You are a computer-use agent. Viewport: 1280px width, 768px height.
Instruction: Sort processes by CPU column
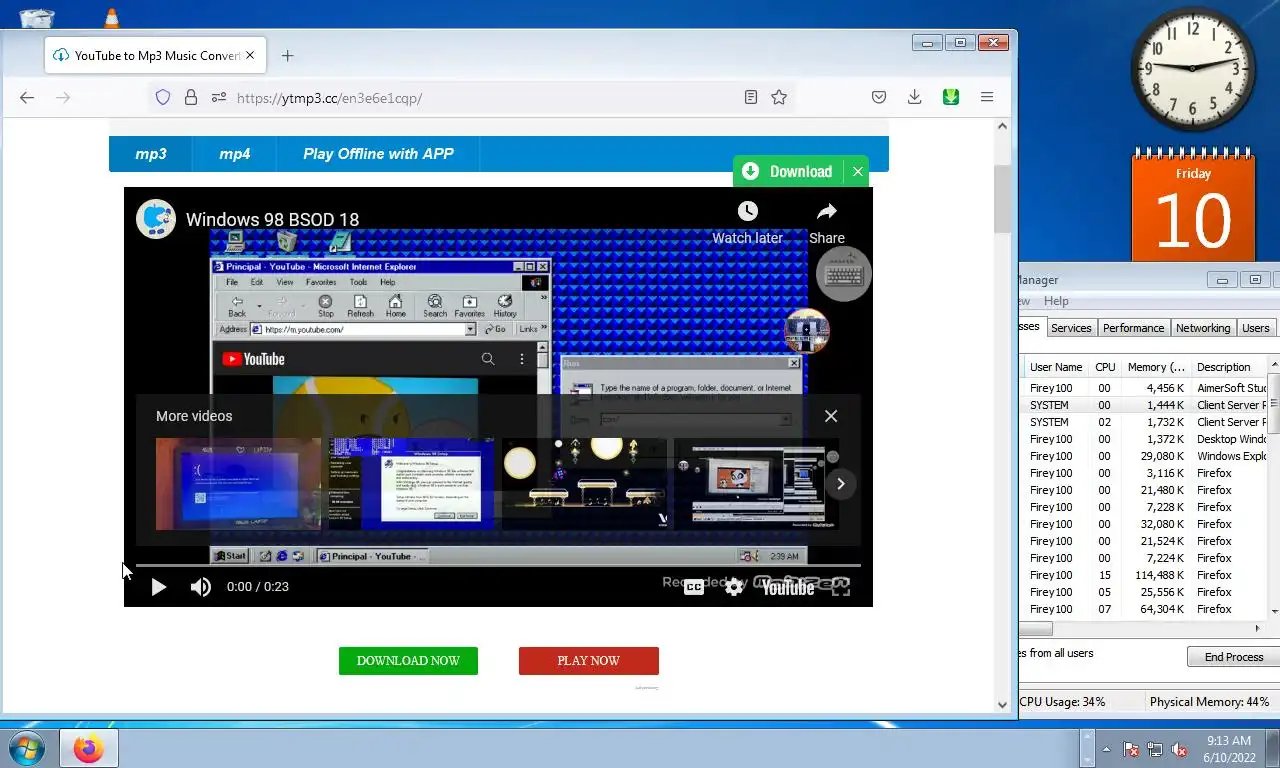point(1105,367)
